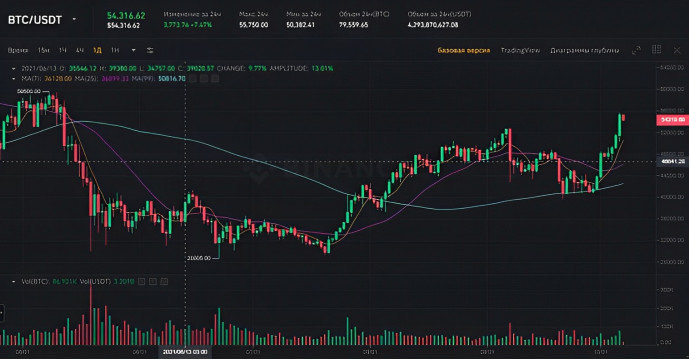Open MA indicator settings icon
Image resolution: width=689 pixels, height=360 pixels.
coord(204,79)
